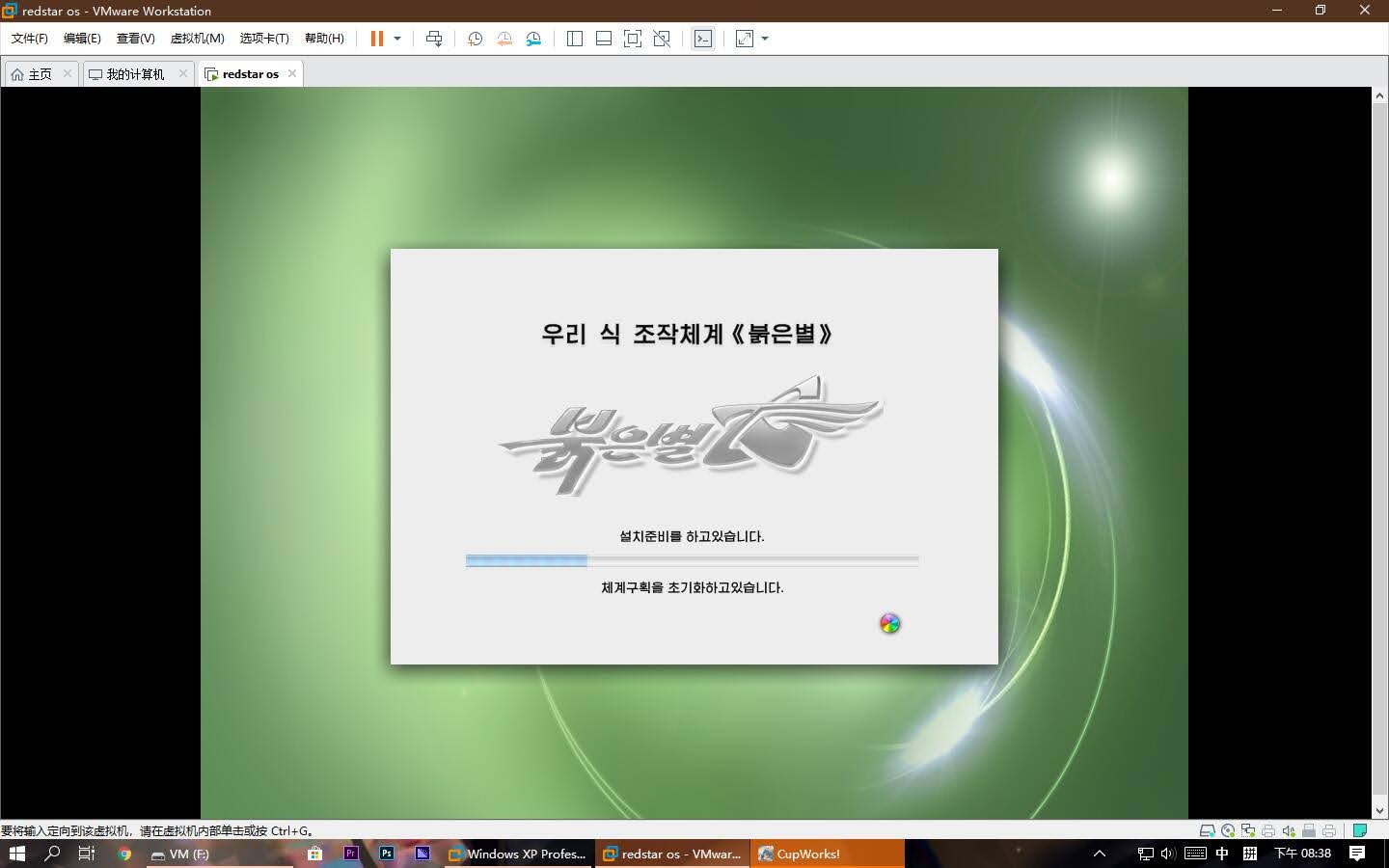The image size is (1389, 868).
Task: Switch to the CupWorks! taskbar window
Action: [827, 854]
